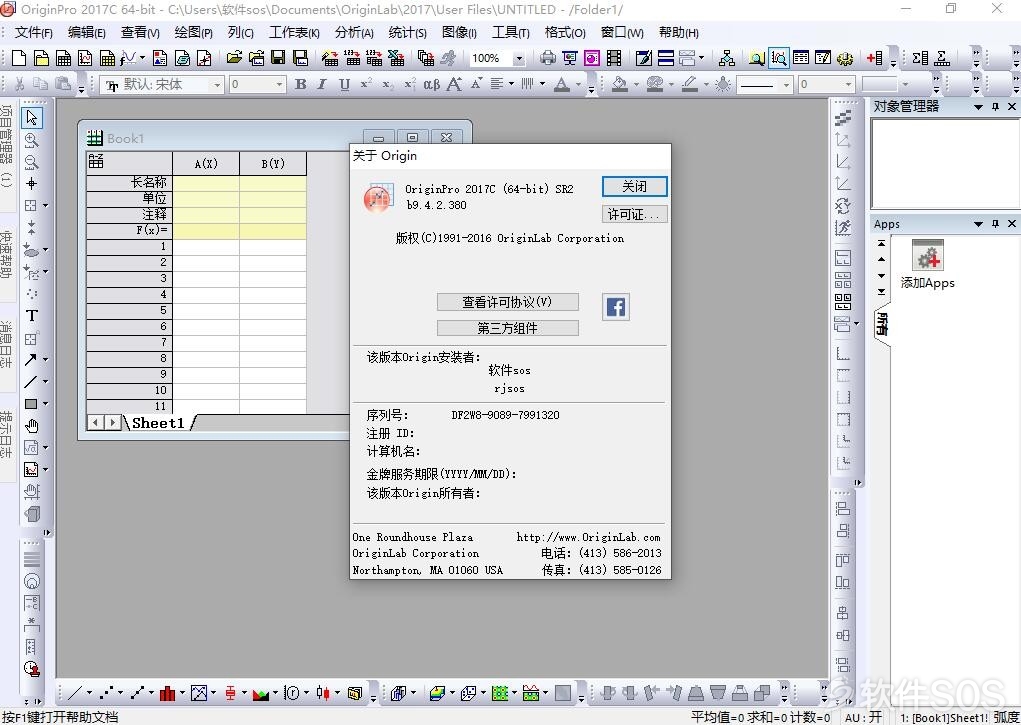Open the 帮助(H) menu
This screenshot has width=1021, height=725.
[x=678, y=33]
